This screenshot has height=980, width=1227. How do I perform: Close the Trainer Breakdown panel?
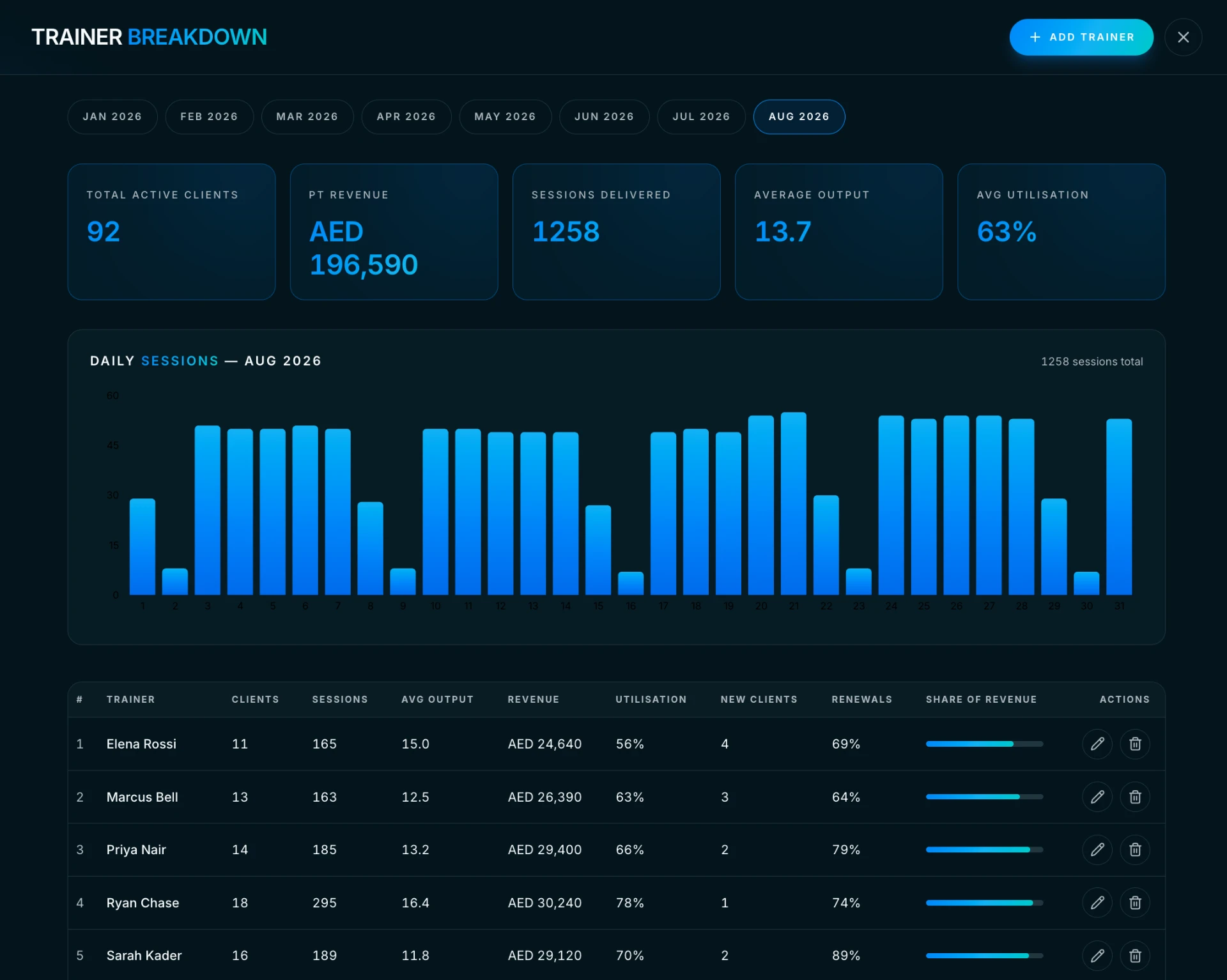point(1183,37)
